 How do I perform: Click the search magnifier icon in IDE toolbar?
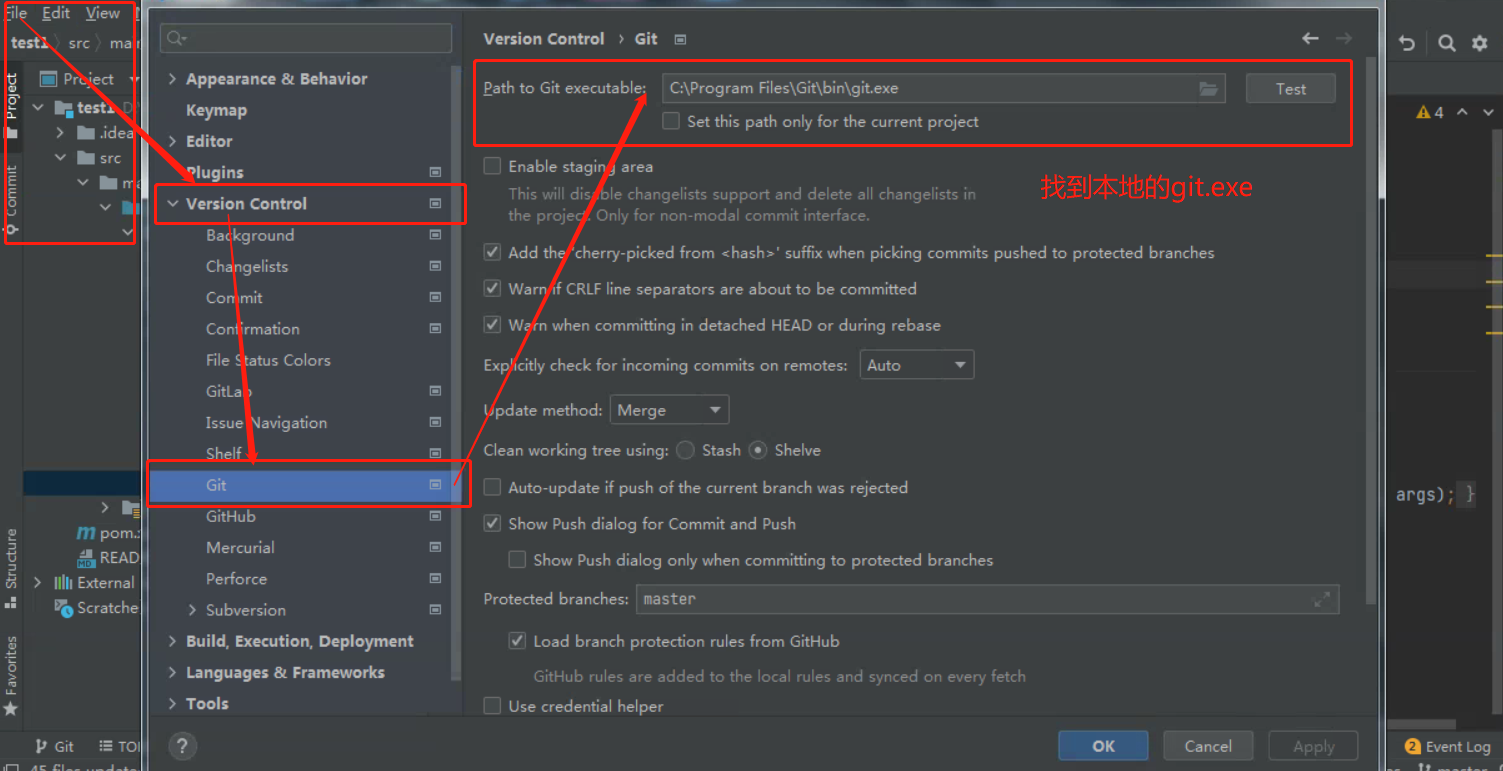(1446, 43)
